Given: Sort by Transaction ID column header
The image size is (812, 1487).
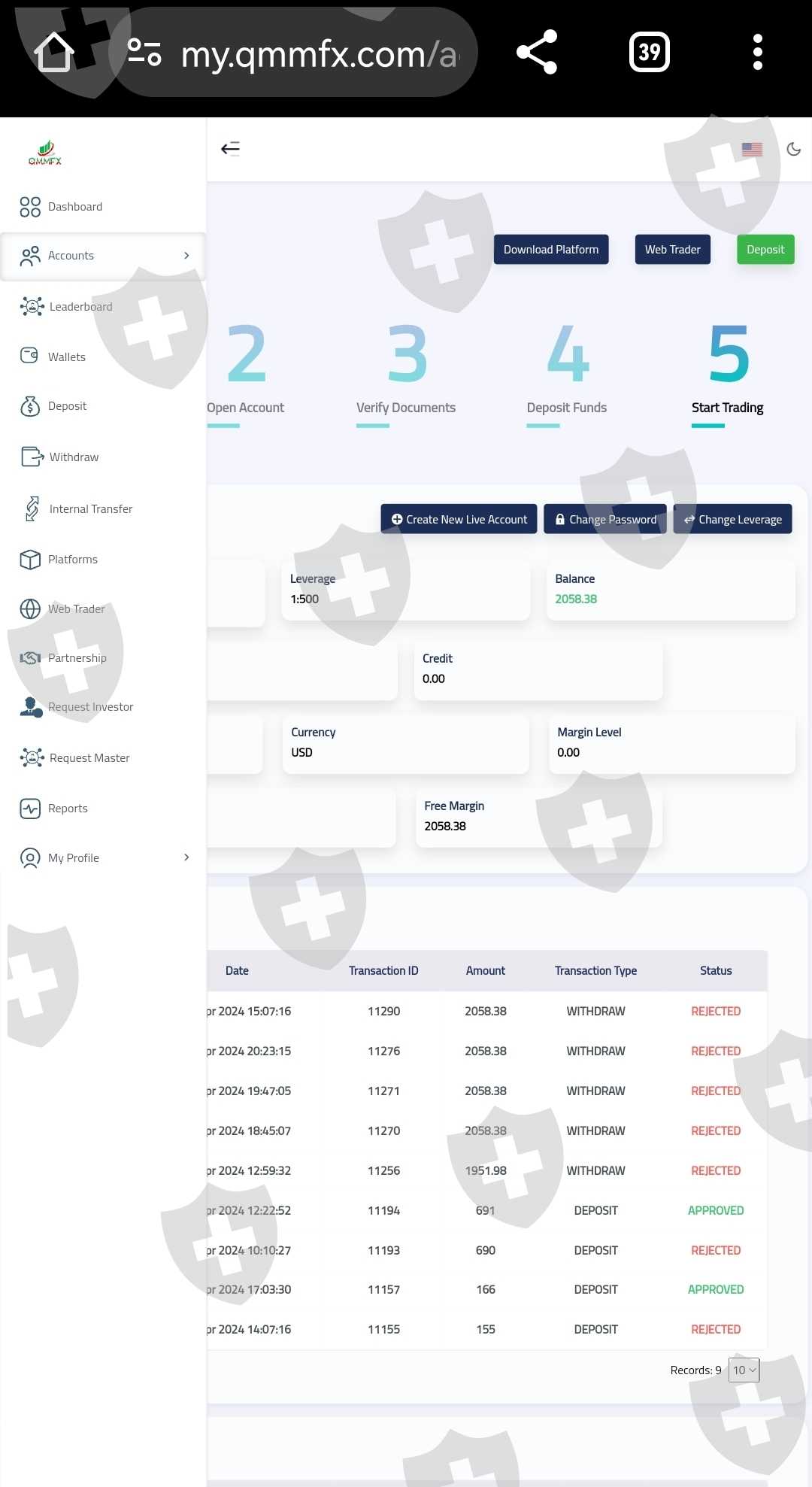Looking at the screenshot, I should coord(383,970).
